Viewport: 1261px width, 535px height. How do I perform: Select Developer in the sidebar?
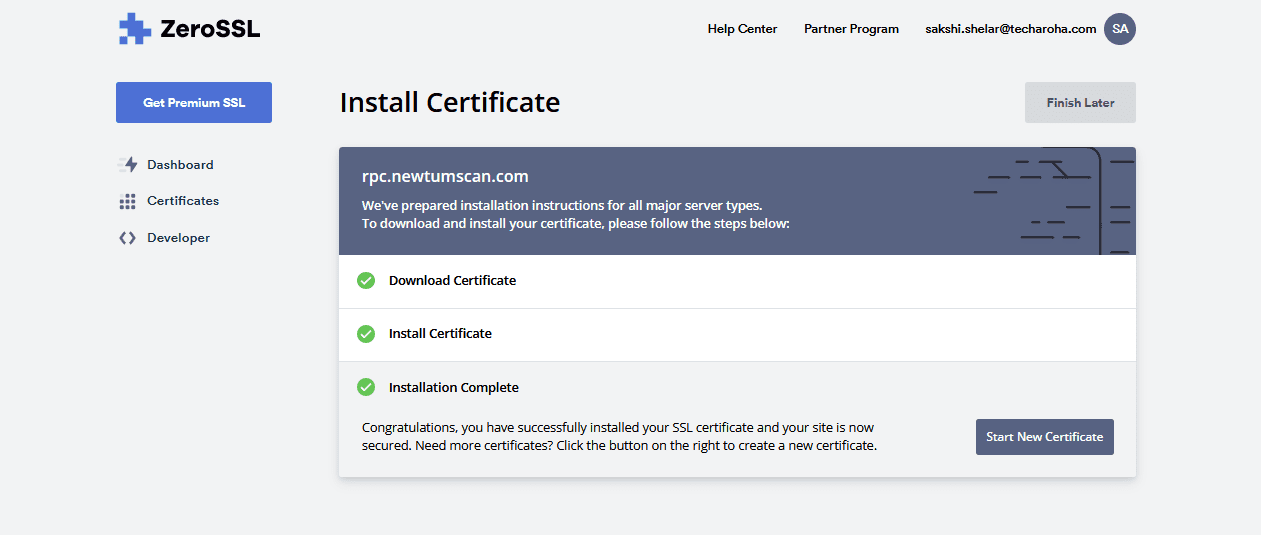[x=178, y=238]
